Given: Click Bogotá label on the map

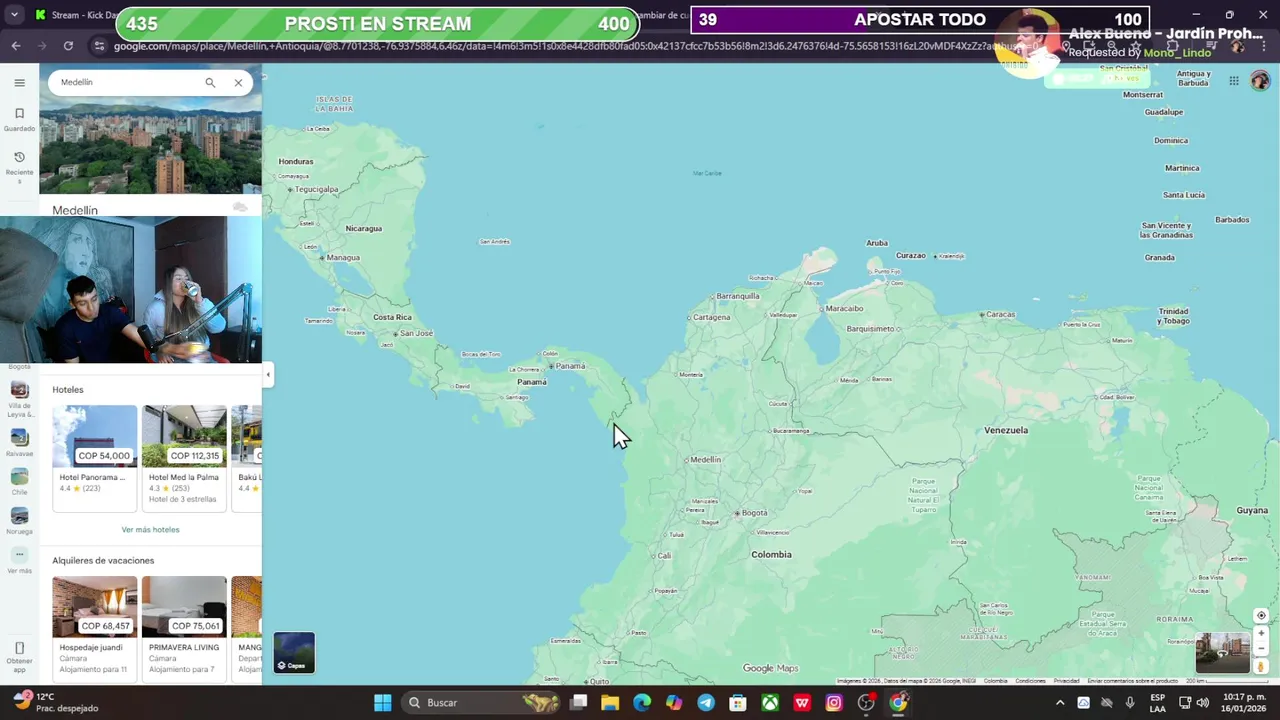Looking at the screenshot, I should (755, 513).
